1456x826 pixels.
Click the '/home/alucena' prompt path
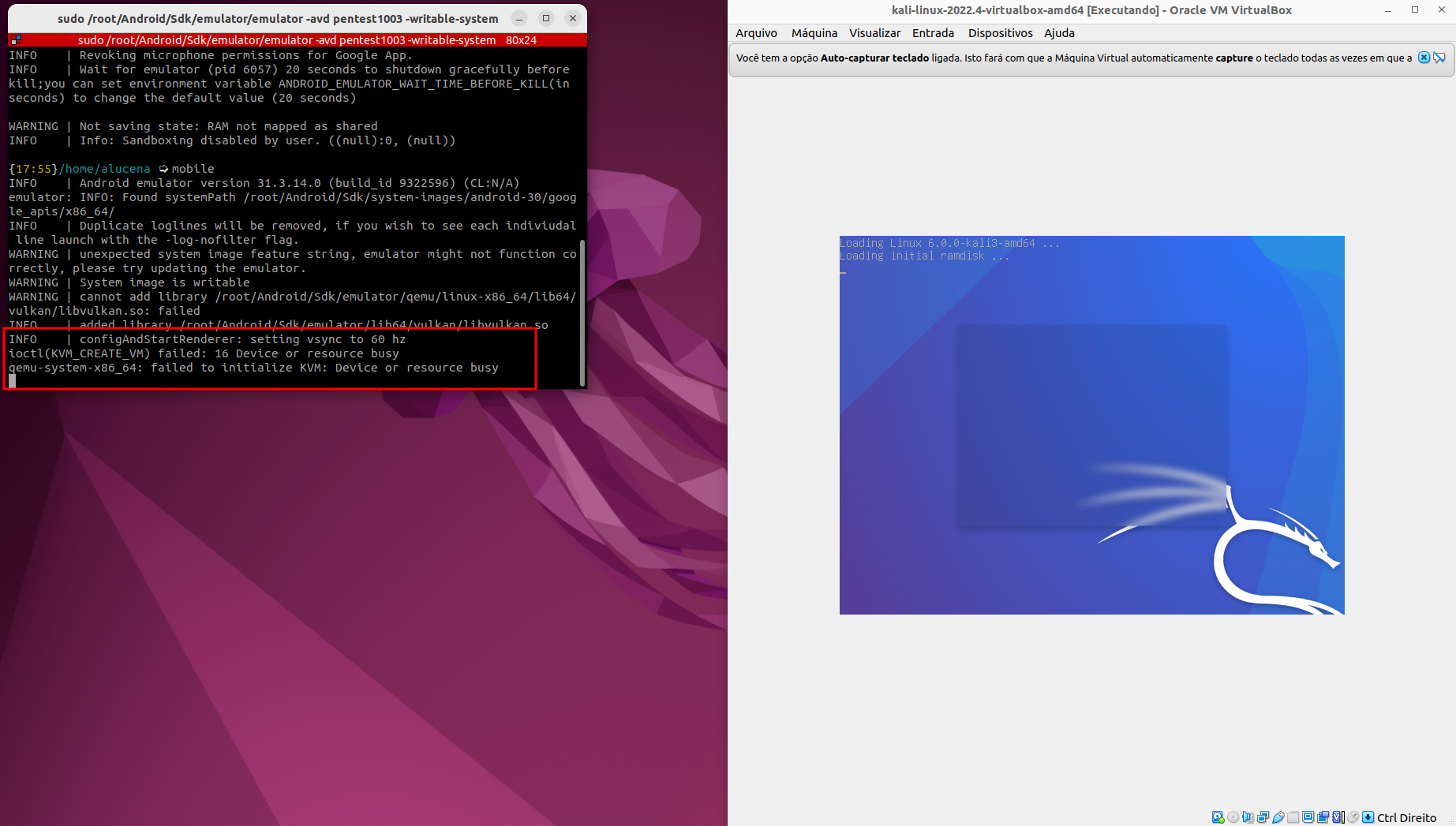[104, 169]
